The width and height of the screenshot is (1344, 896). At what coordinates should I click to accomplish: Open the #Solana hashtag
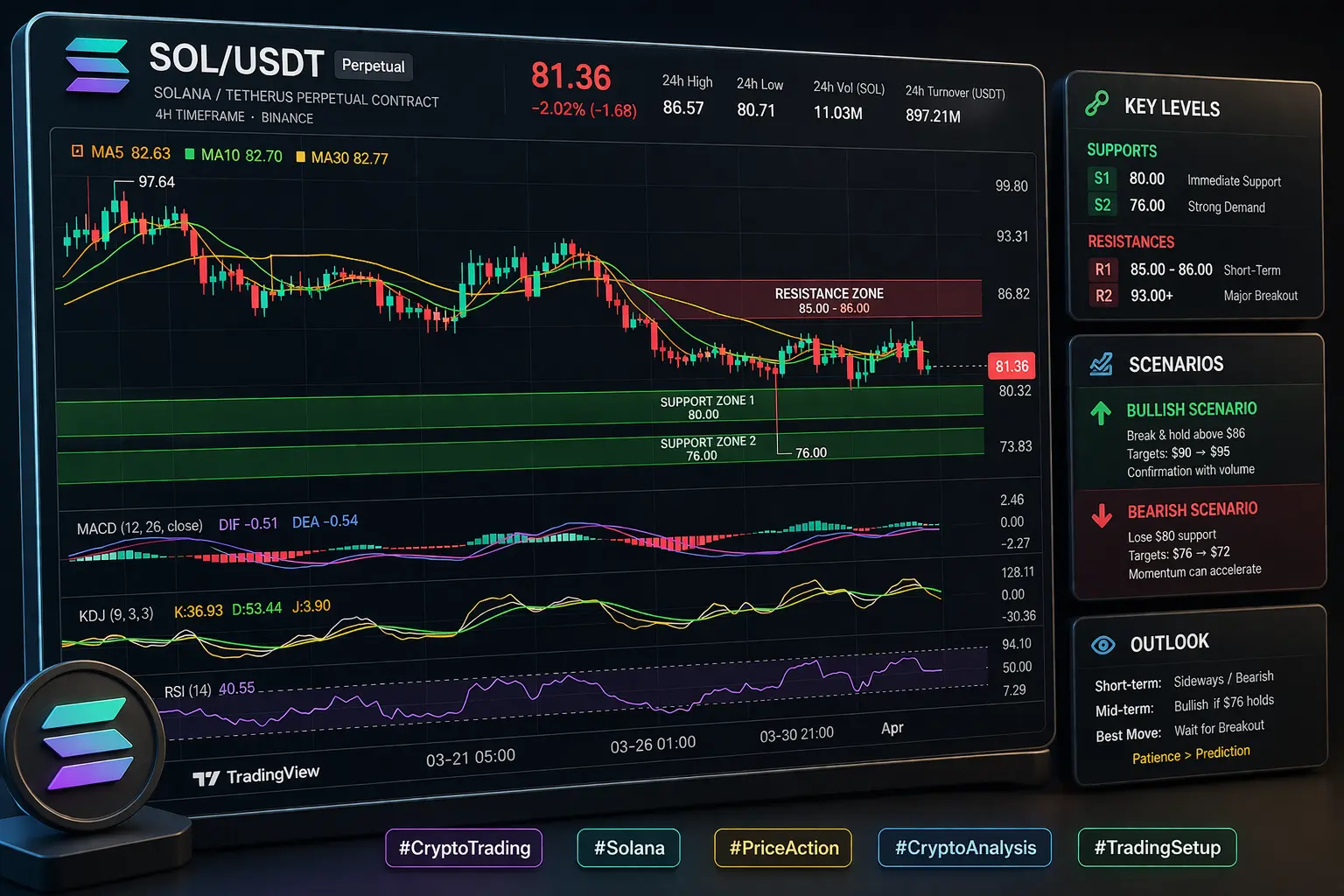[x=629, y=848]
